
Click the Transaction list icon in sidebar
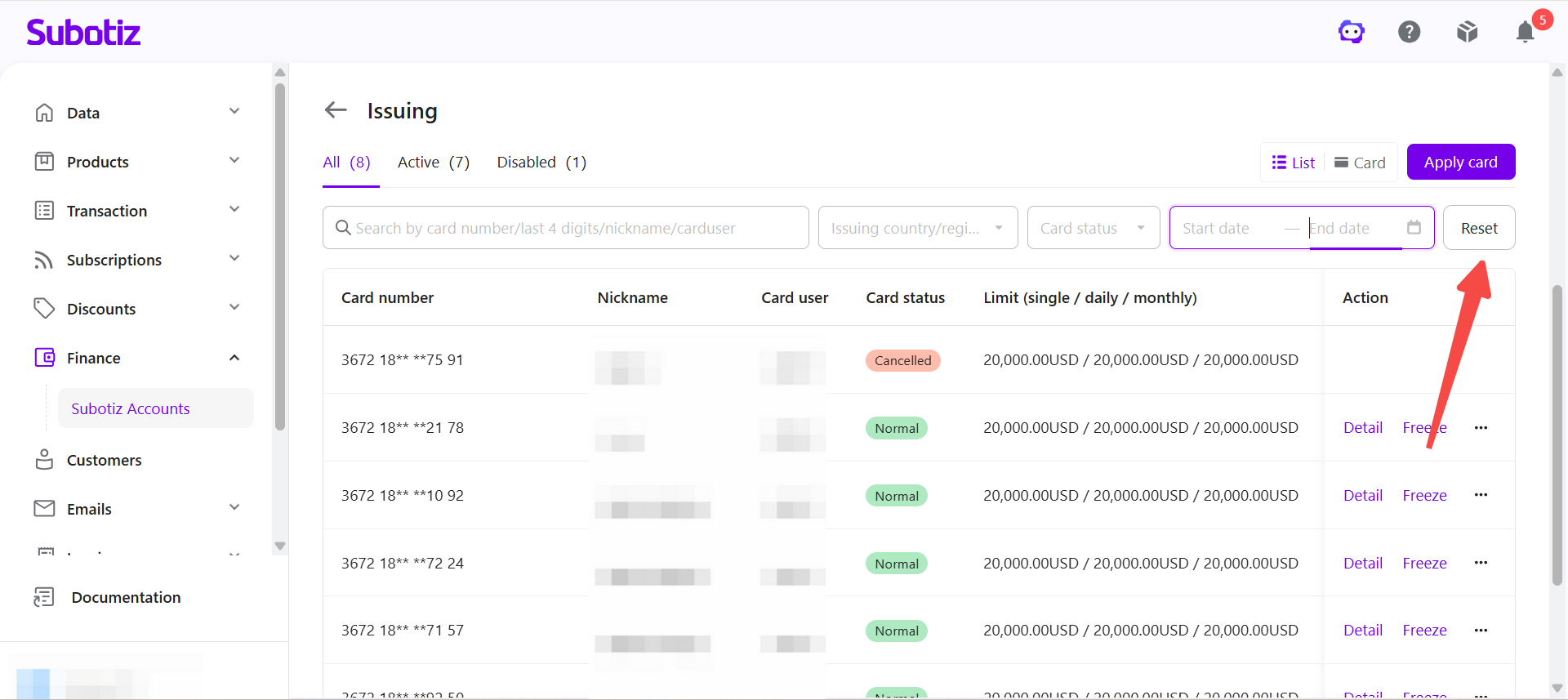coord(44,211)
